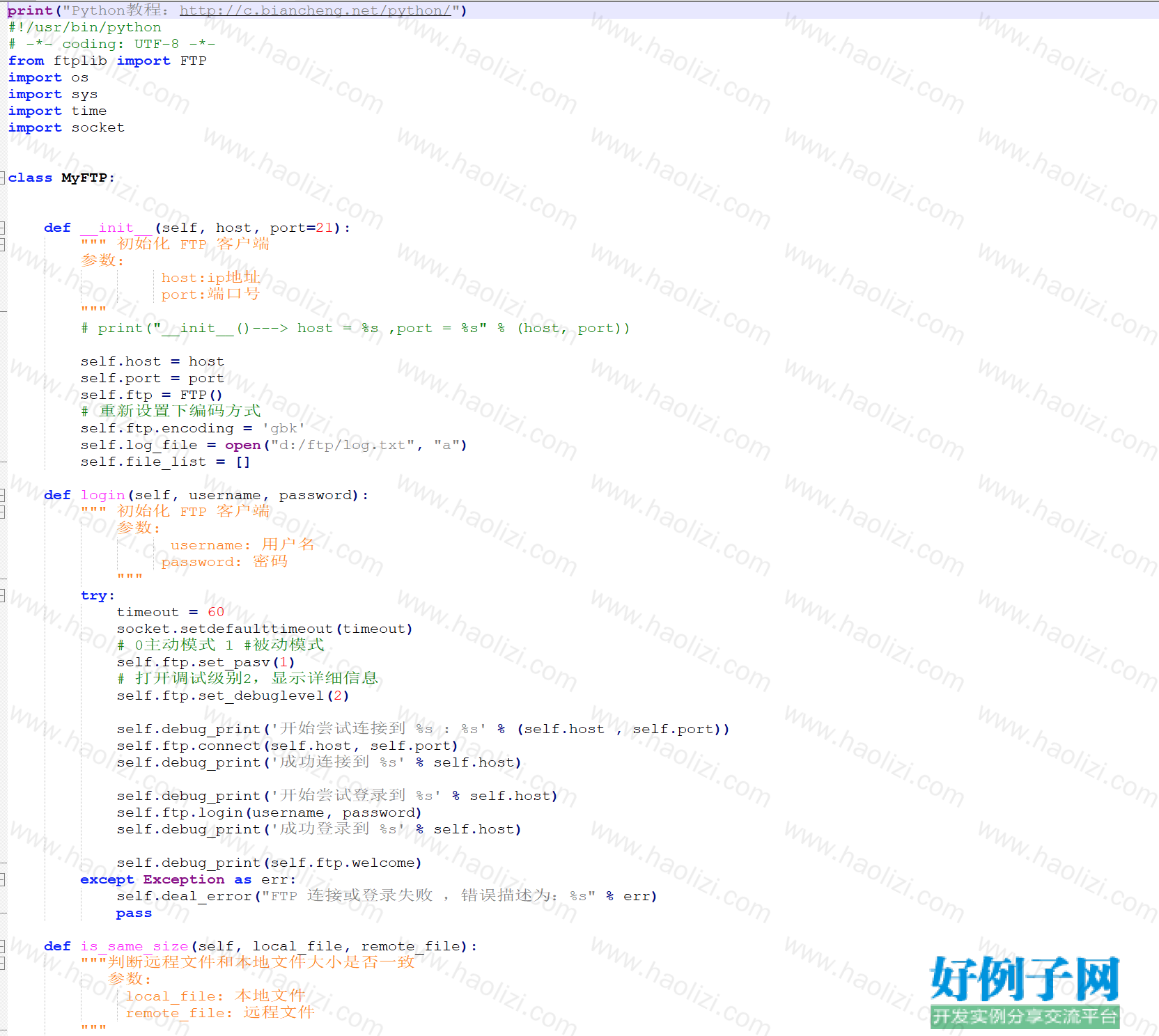This screenshot has width=1159, height=1036.
Task: Click the 'except Exception as err:' line
Action: tap(188, 879)
